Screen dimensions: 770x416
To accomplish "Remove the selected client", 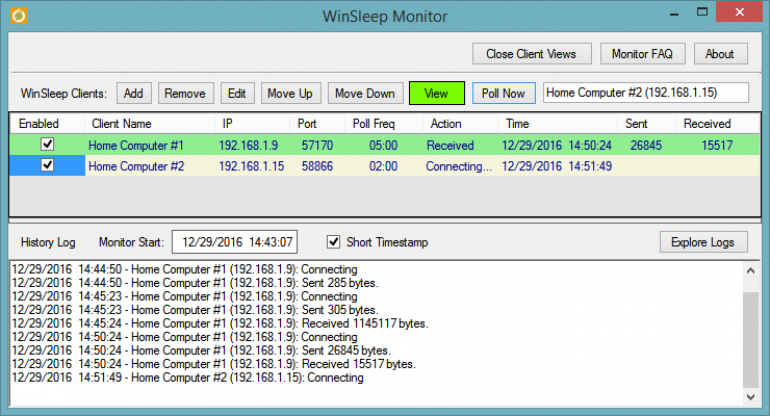I will [x=185, y=93].
